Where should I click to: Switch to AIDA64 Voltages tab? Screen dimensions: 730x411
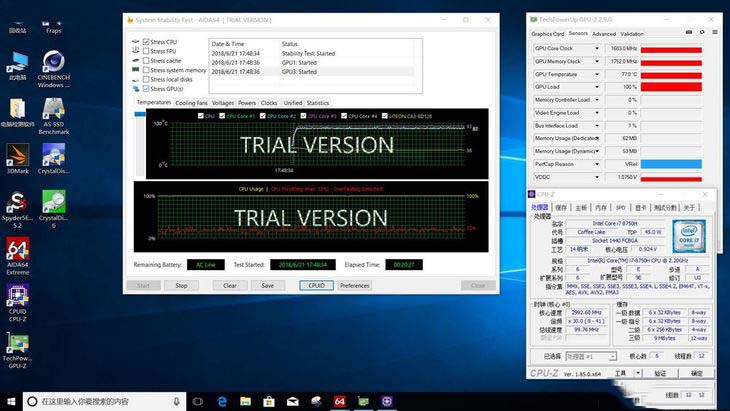pyautogui.click(x=223, y=103)
